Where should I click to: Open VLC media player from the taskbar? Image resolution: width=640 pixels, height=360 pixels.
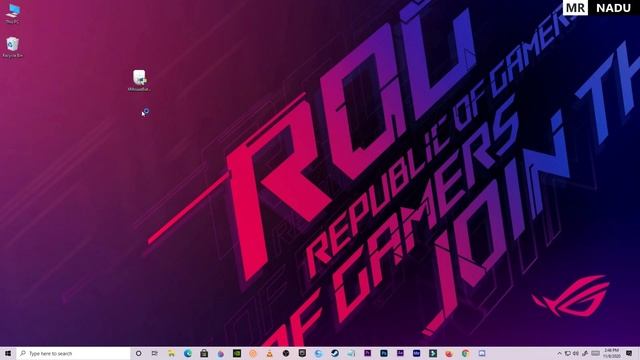click(269, 354)
